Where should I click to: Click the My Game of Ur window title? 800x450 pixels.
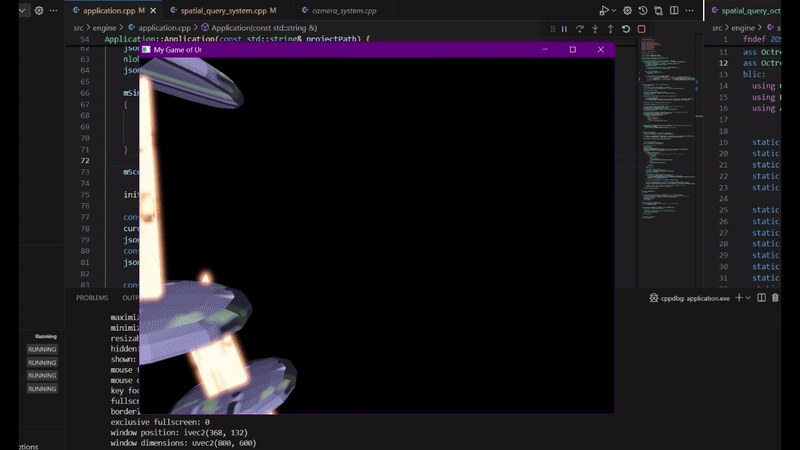tap(178, 49)
